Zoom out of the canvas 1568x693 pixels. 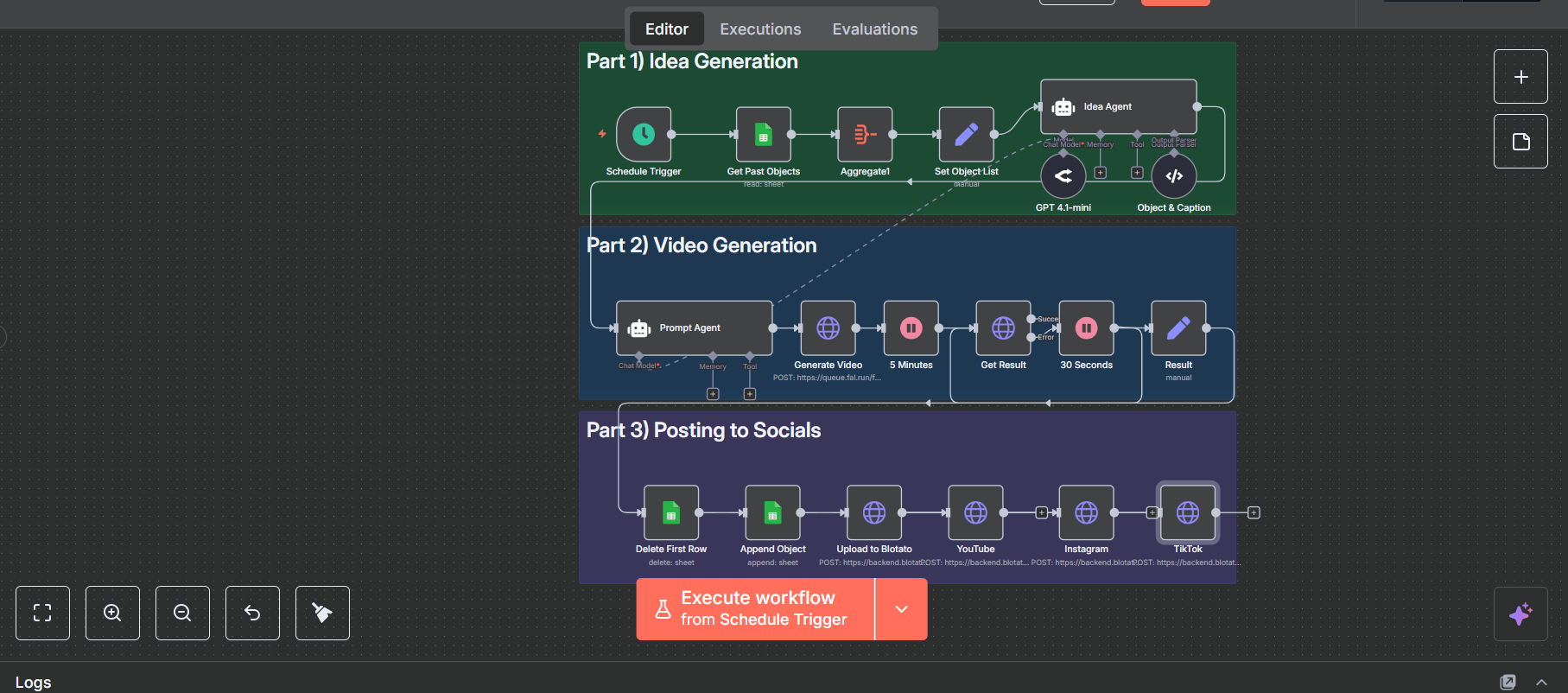point(182,613)
